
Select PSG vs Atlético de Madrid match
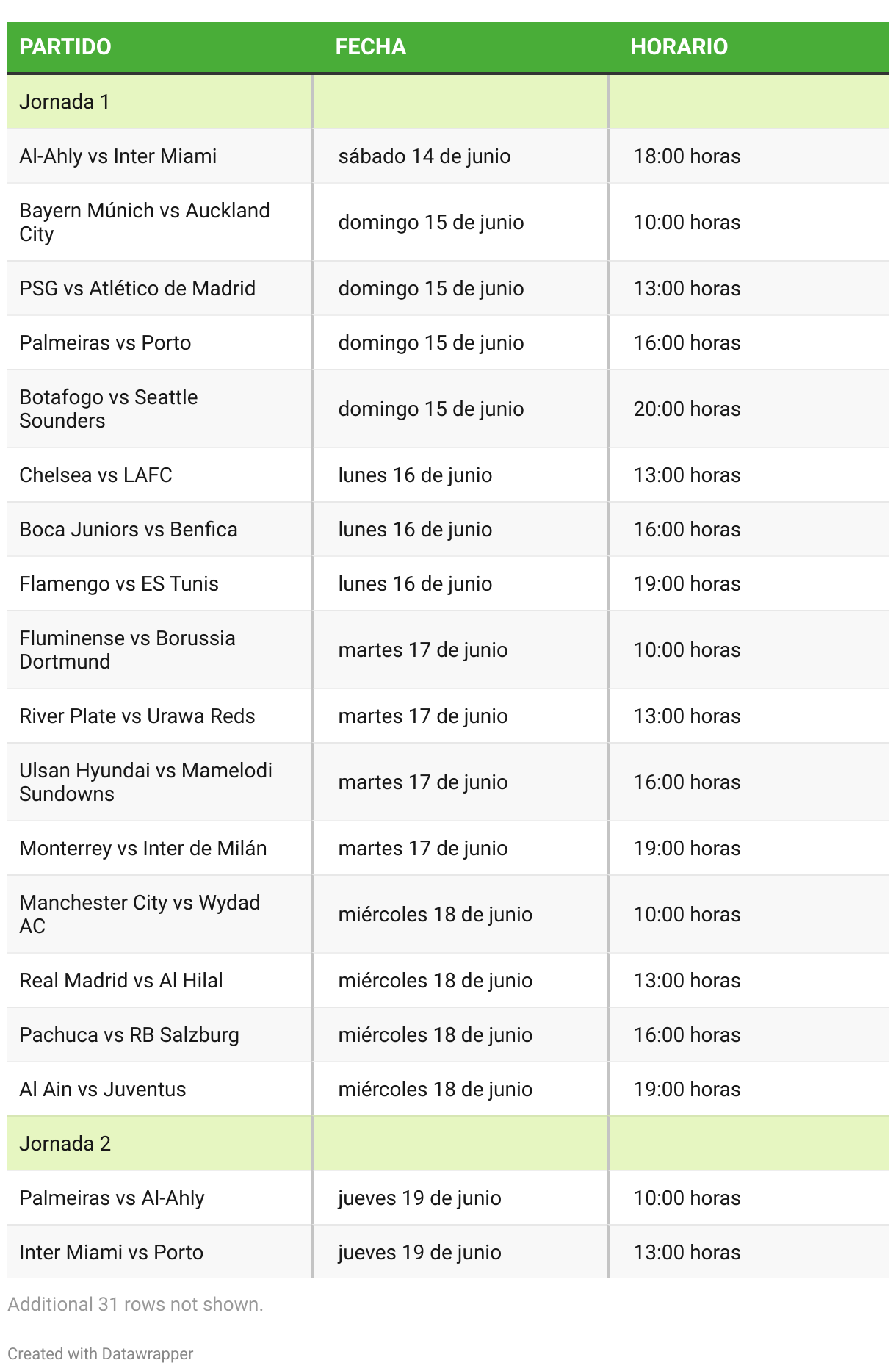137,288
